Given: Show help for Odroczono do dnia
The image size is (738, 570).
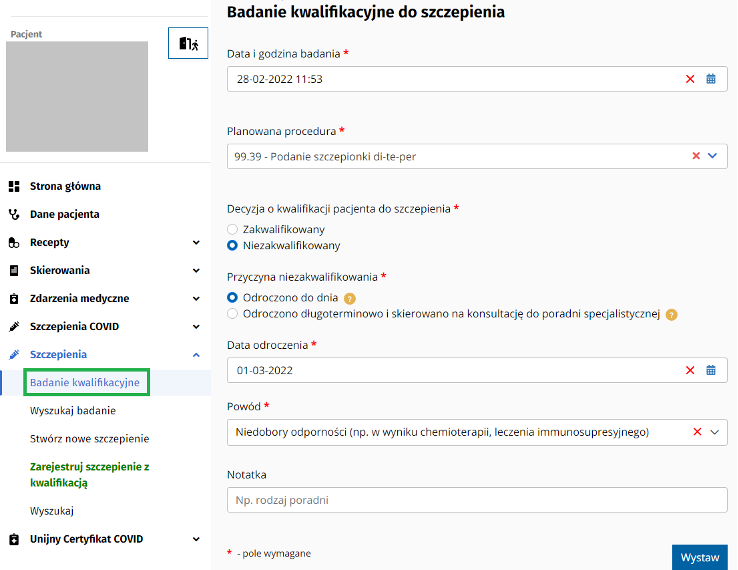Looking at the screenshot, I should click(350, 298).
